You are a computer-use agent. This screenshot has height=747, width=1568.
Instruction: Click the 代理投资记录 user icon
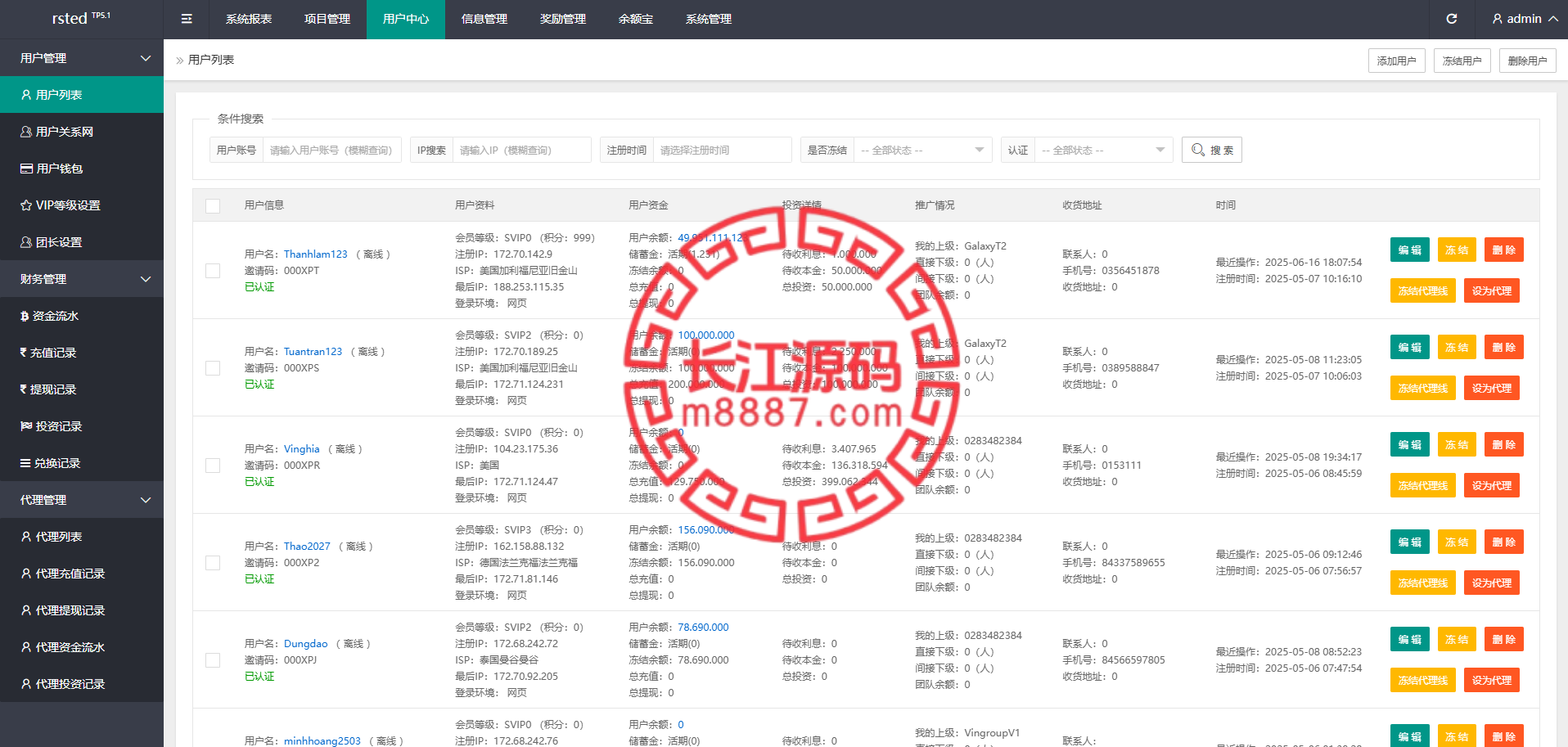tap(26, 684)
